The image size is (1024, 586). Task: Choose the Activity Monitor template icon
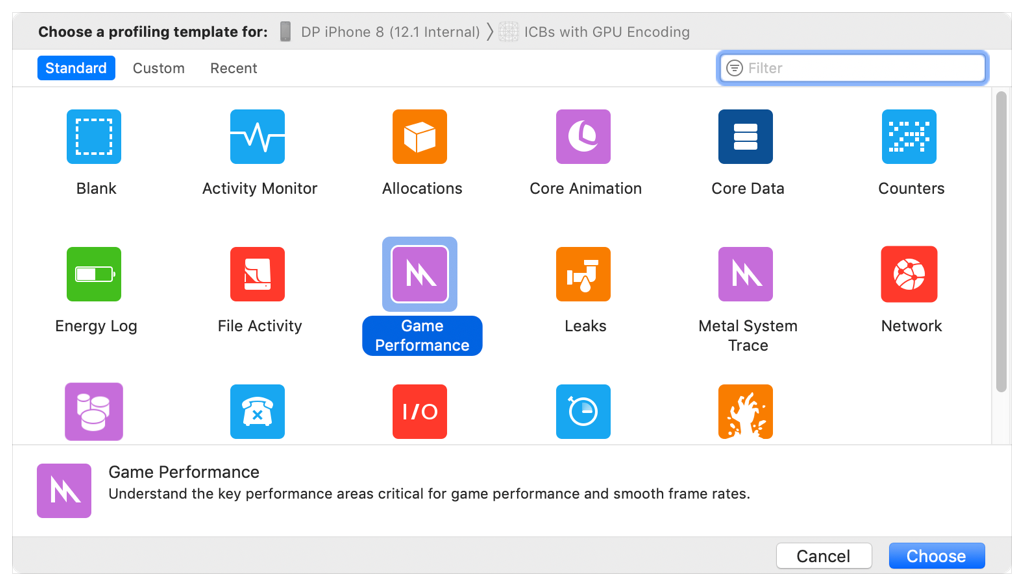pos(258,137)
